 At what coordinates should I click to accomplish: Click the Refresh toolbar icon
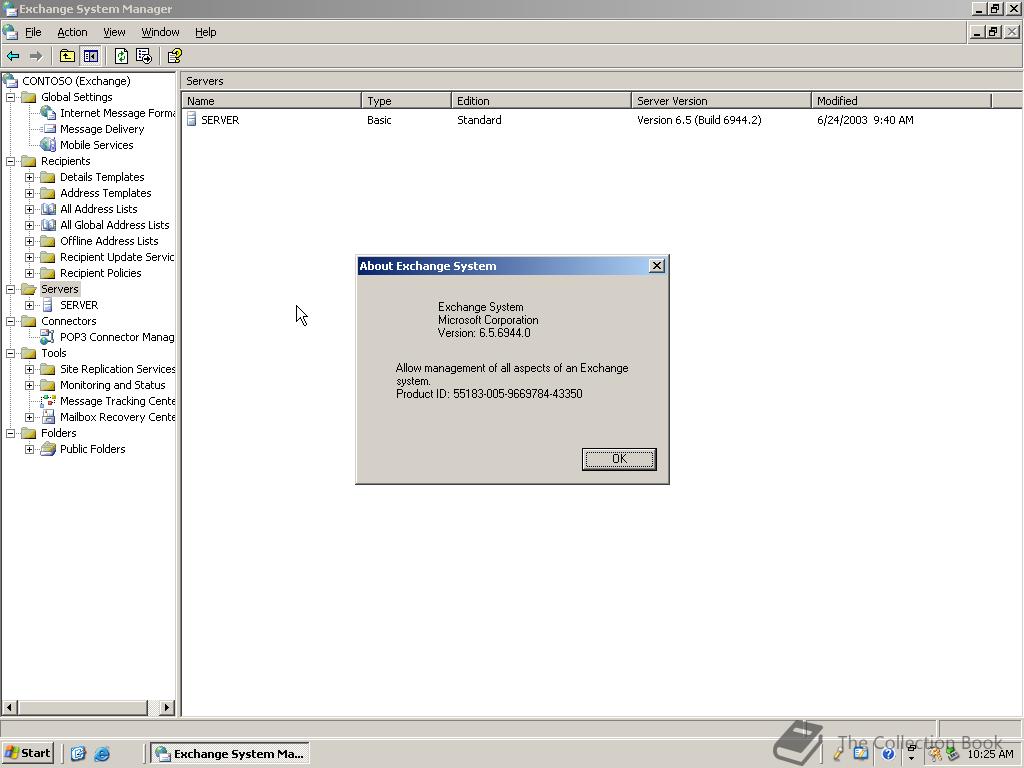(x=121, y=56)
